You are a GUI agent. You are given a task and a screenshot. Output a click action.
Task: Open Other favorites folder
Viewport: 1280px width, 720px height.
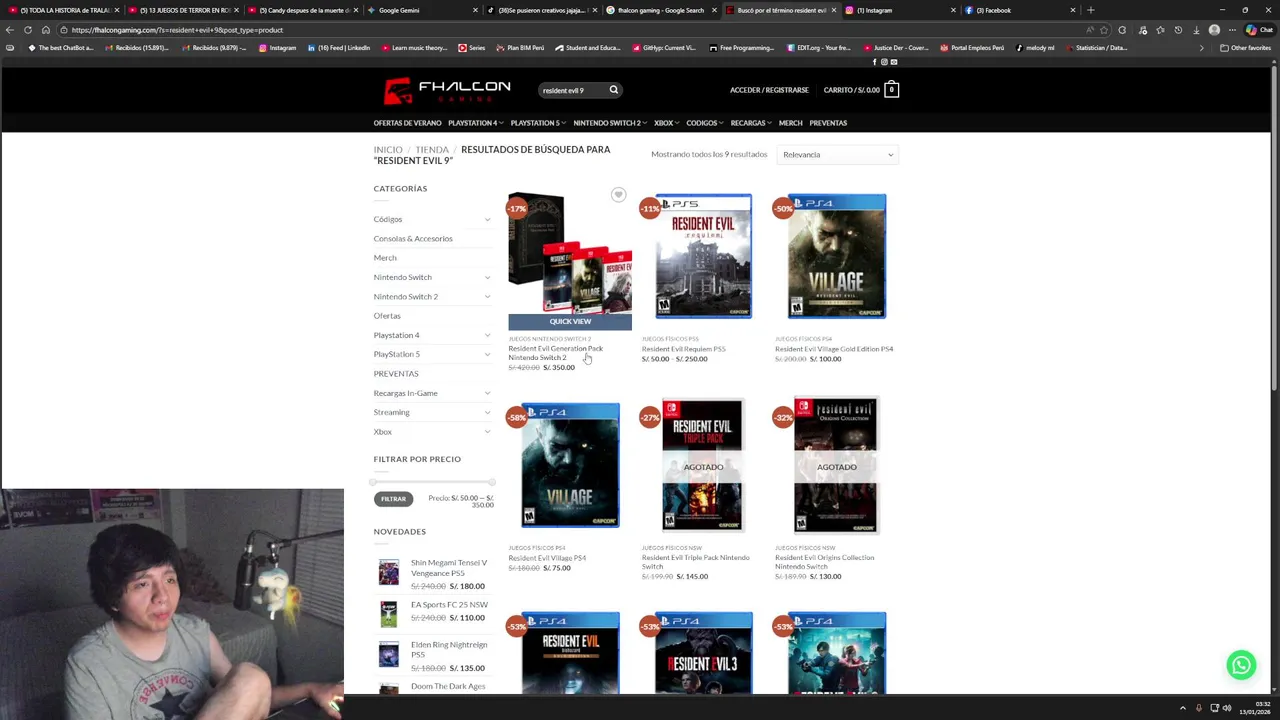[x=1245, y=47]
